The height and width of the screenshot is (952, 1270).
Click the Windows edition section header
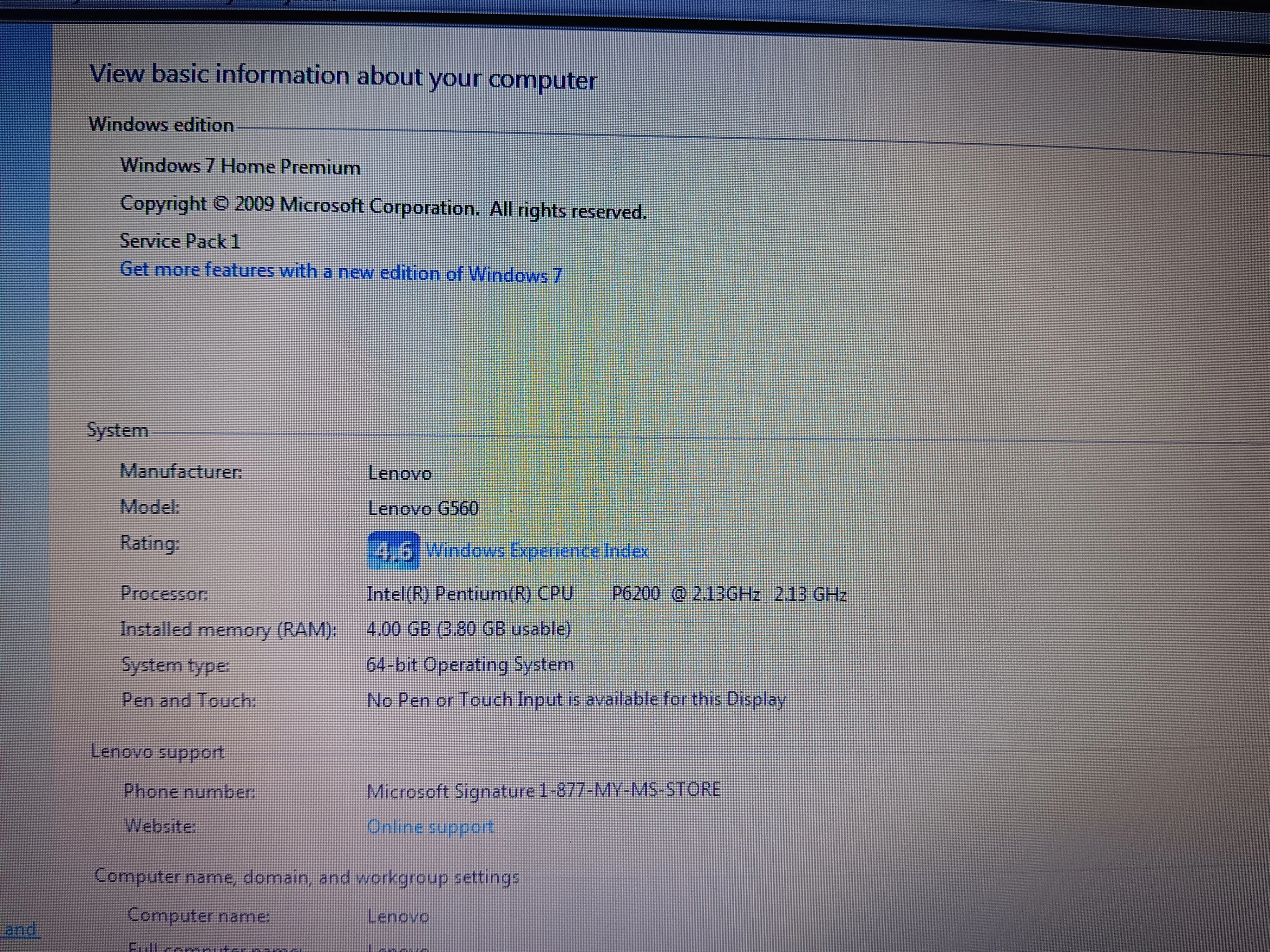coord(161,124)
